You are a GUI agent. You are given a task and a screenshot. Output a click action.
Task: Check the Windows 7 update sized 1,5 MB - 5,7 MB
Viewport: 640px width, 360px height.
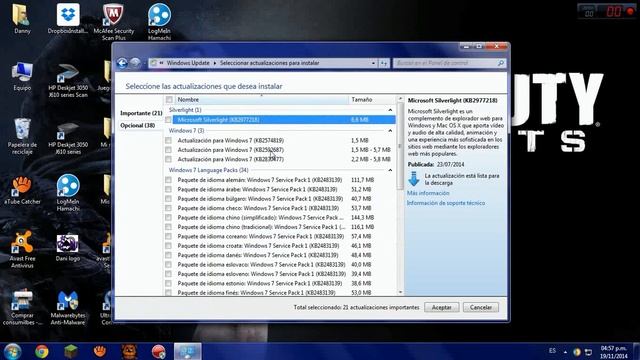pyautogui.click(x=168, y=150)
